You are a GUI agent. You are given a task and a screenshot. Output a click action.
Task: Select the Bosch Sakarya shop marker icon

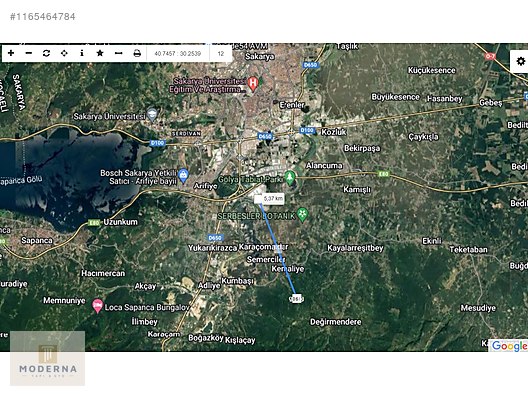[183, 175]
